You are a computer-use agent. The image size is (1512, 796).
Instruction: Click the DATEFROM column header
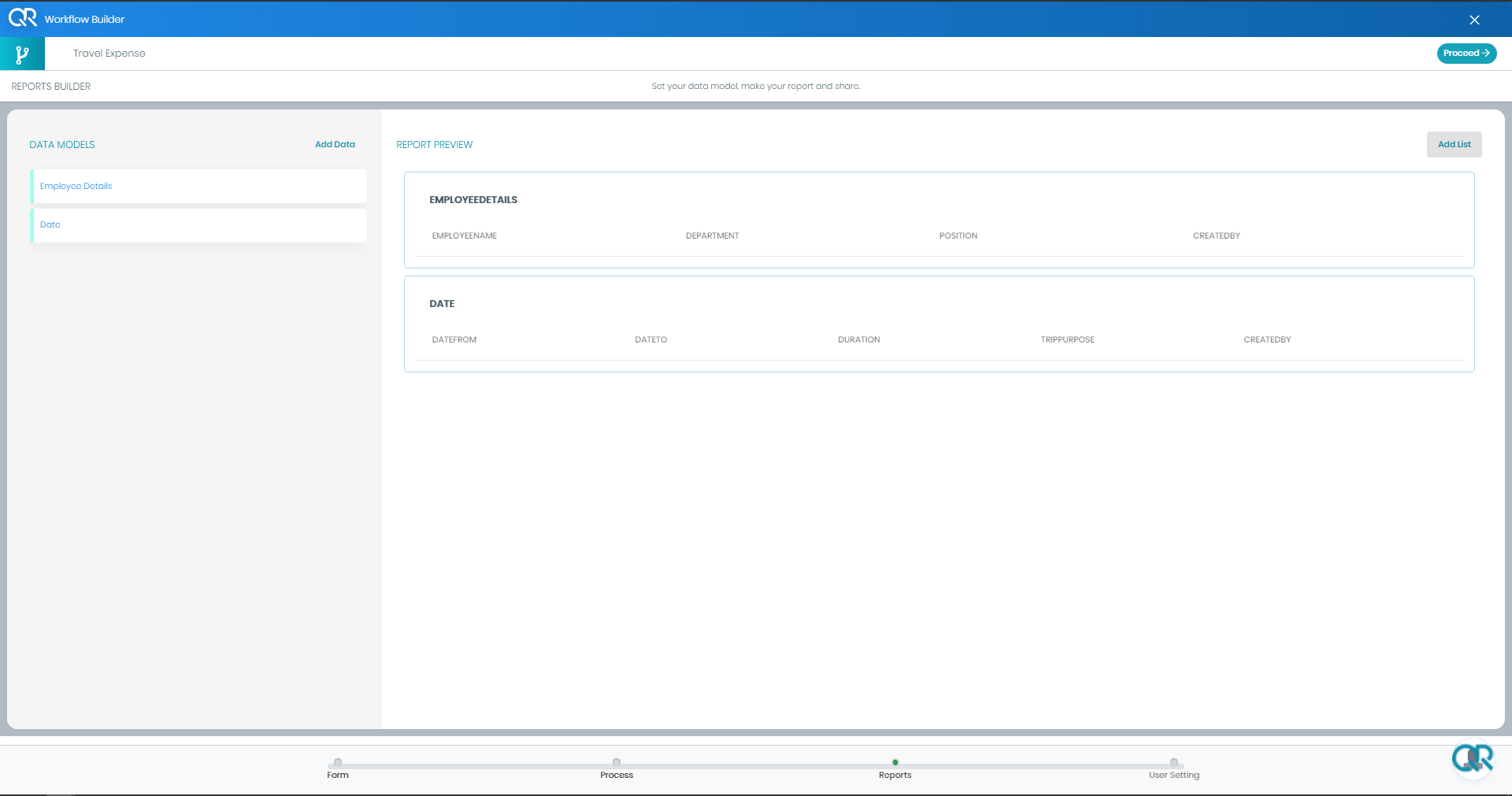(454, 340)
